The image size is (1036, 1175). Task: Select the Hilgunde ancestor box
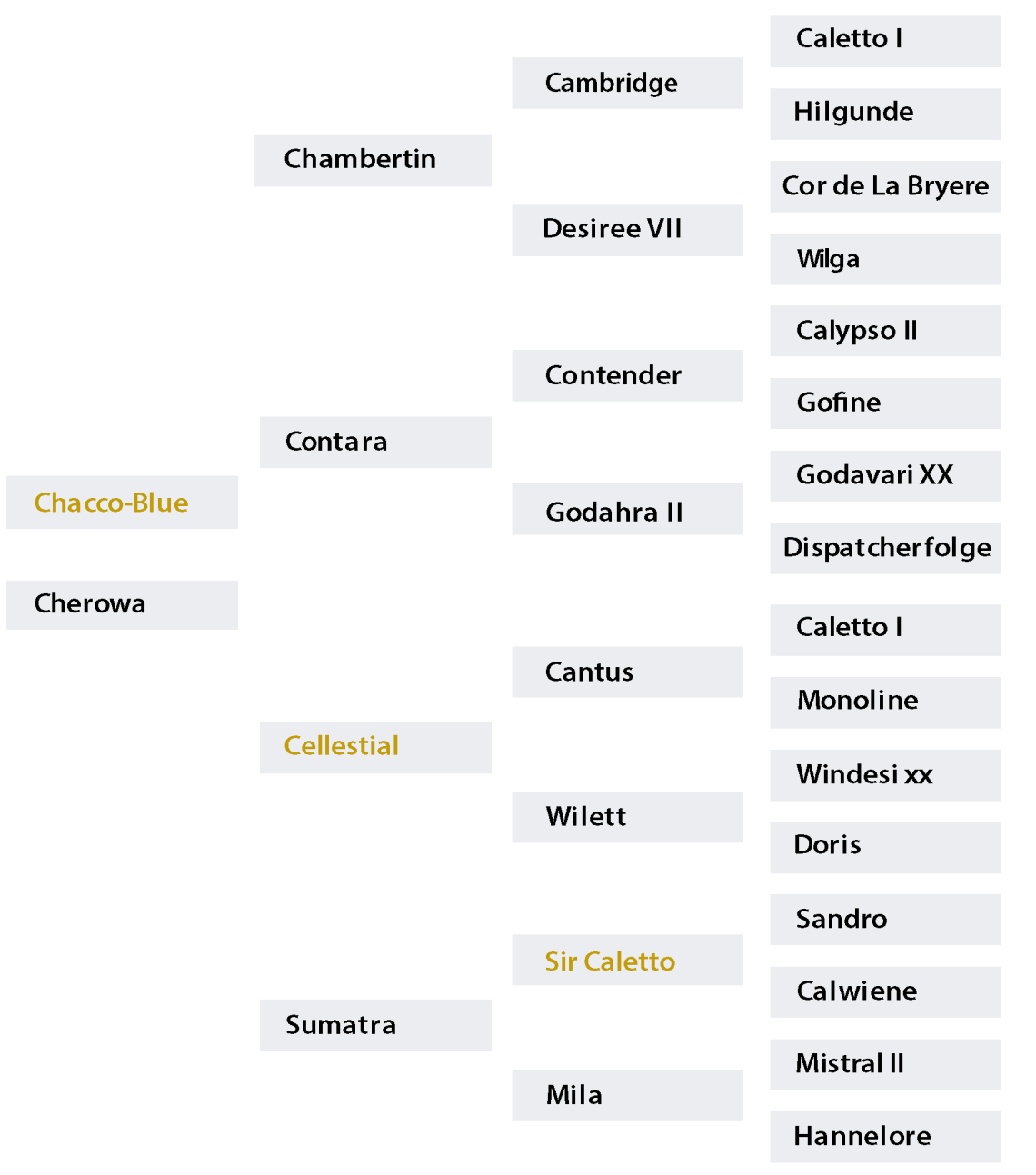(x=853, y=113)
